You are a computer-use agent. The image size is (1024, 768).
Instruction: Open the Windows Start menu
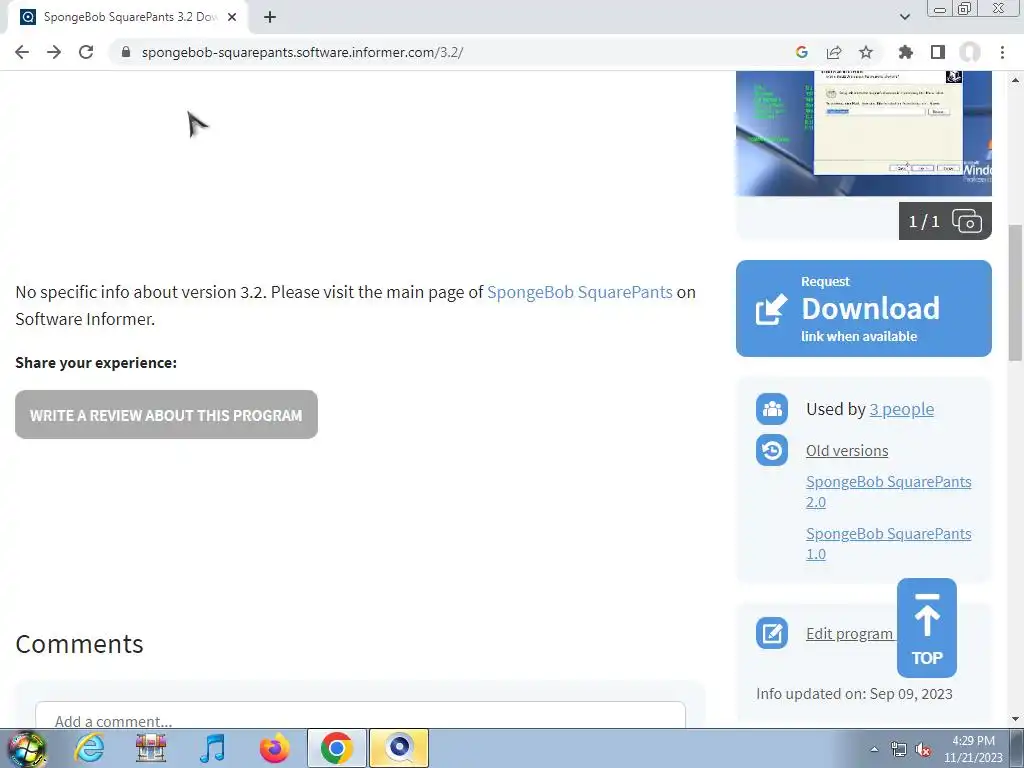tap(26, 748)
